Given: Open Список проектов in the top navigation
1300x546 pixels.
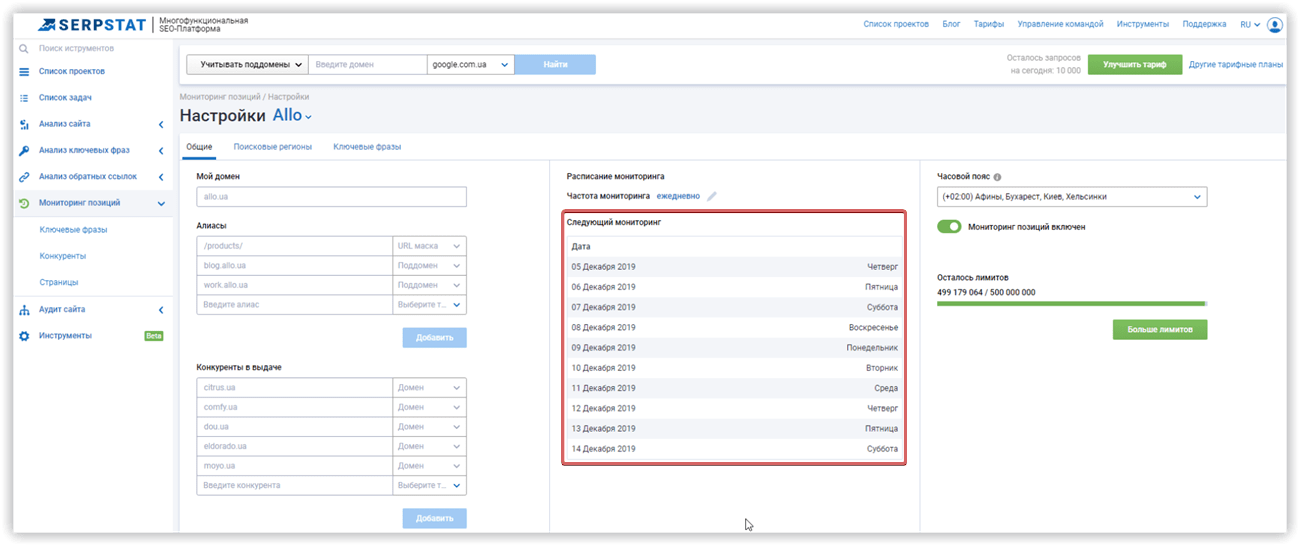Looking at the screenshot, I should pyautogui.click(x=896, y=24).
